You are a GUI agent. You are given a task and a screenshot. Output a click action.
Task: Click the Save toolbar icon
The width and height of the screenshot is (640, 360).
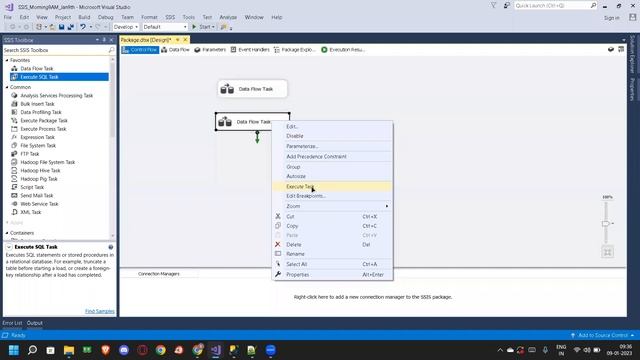pos(61,27)
